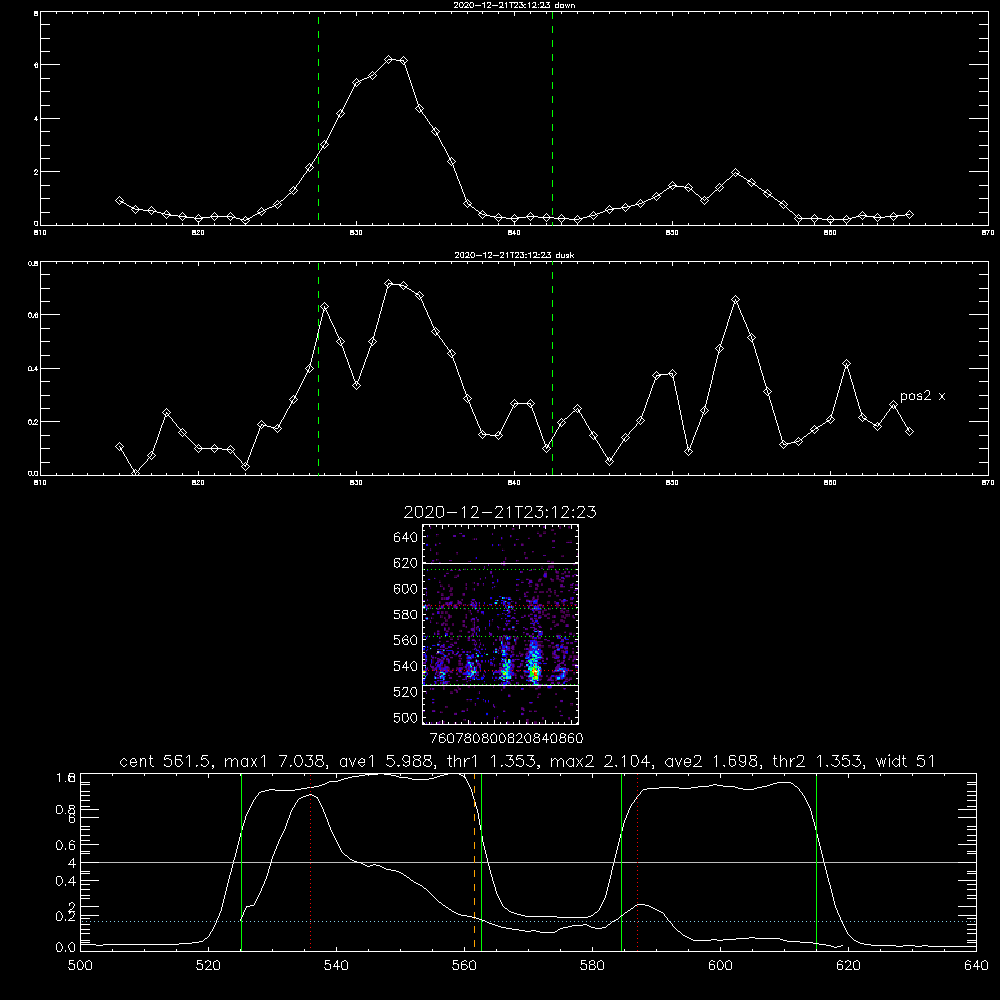Click the left green dashed line in dusk plot
This screenshot has width=1000, height=1000.
(318, 369)
